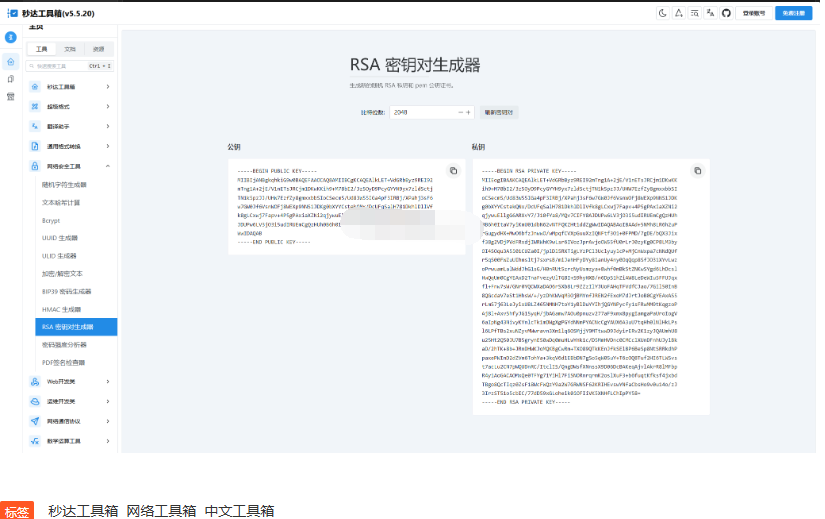The height and width of the screenshot is (519, 825).
Task: Click the 秒达工具箱 category icon
Action: click(x=35, y=86)
